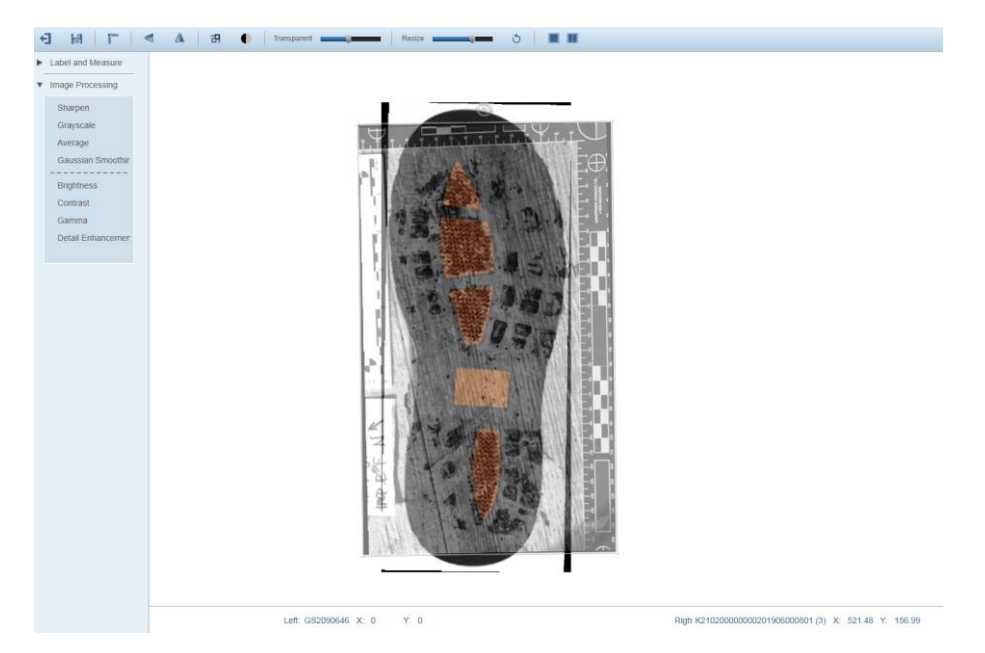Image resolution: width=985 pixels, height=653 pixels.
Task: Click the vertical flip triangle icon
Action: coord(180,39)
